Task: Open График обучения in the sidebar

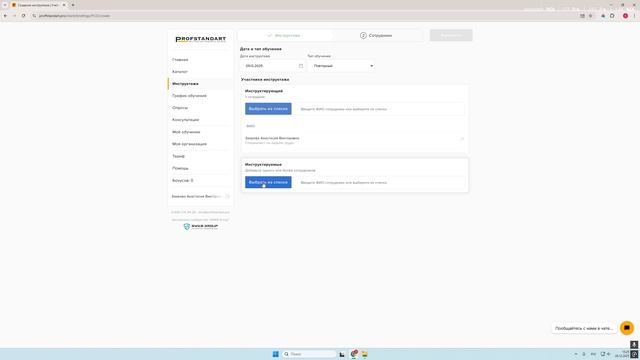Action: tap(189, 96)
